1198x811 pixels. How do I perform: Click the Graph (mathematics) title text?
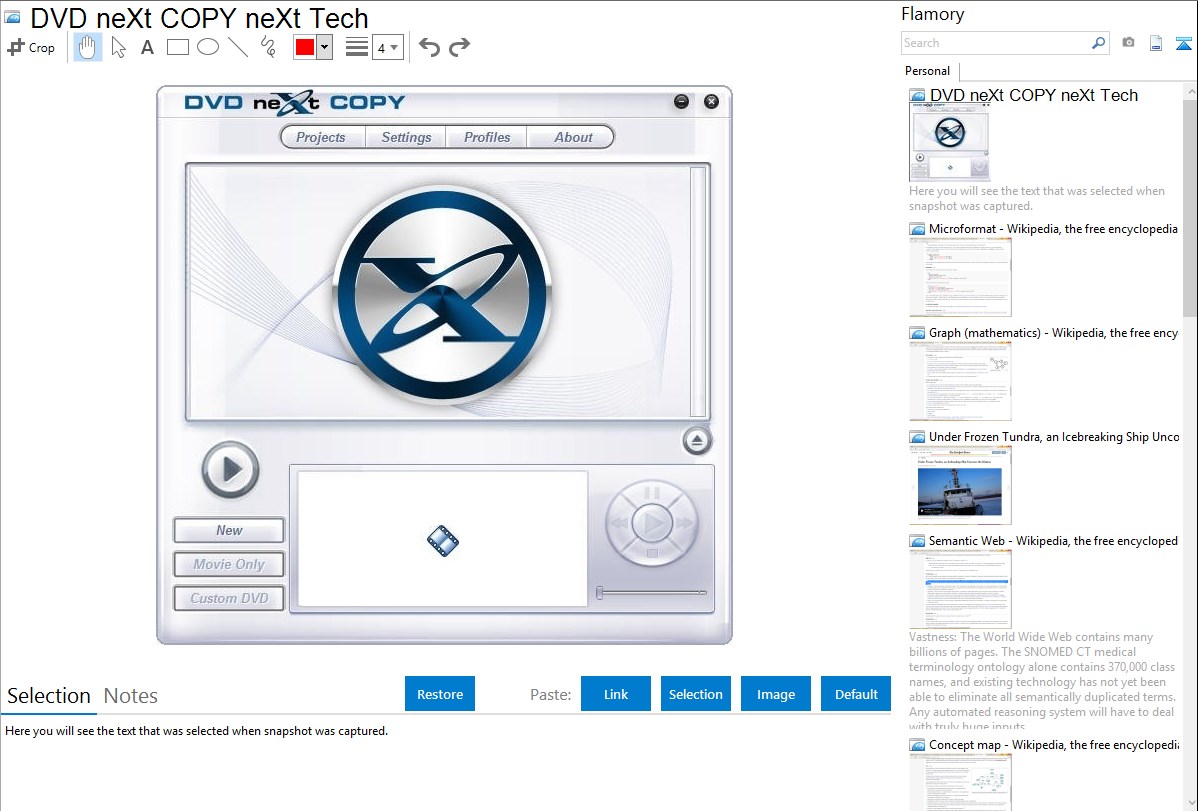pos(1054,333)
